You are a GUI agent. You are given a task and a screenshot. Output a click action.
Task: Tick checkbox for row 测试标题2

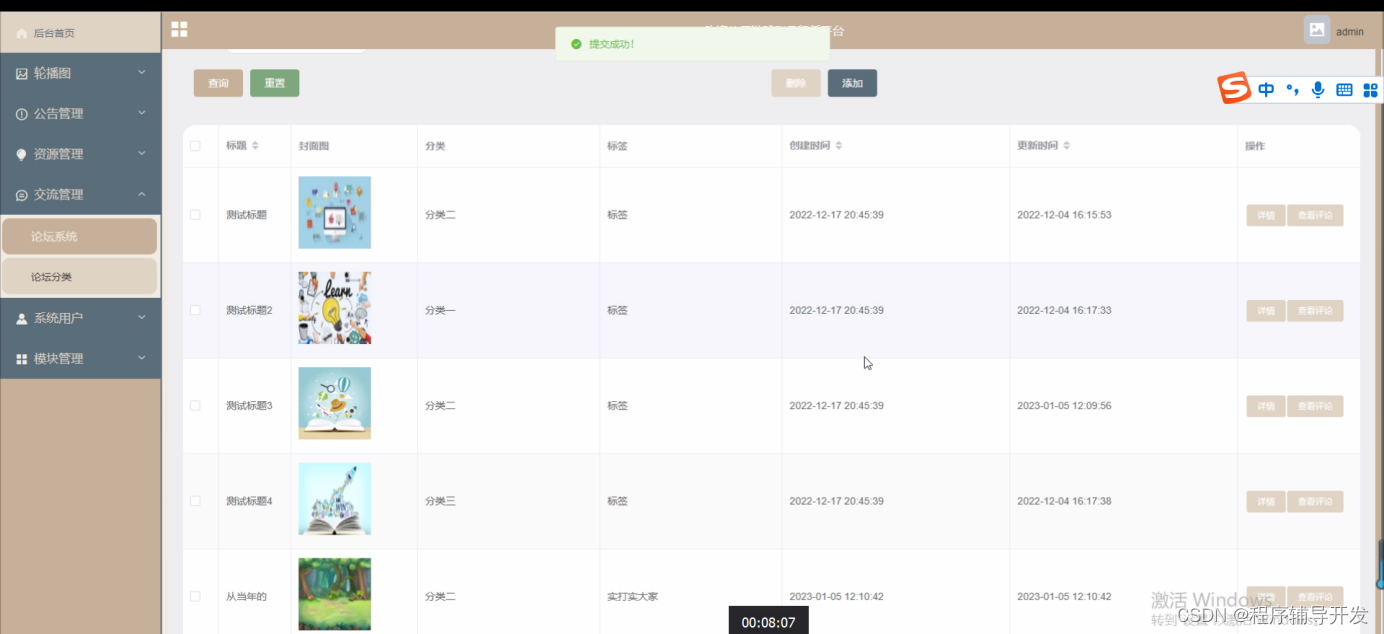(x=195, y=310)
